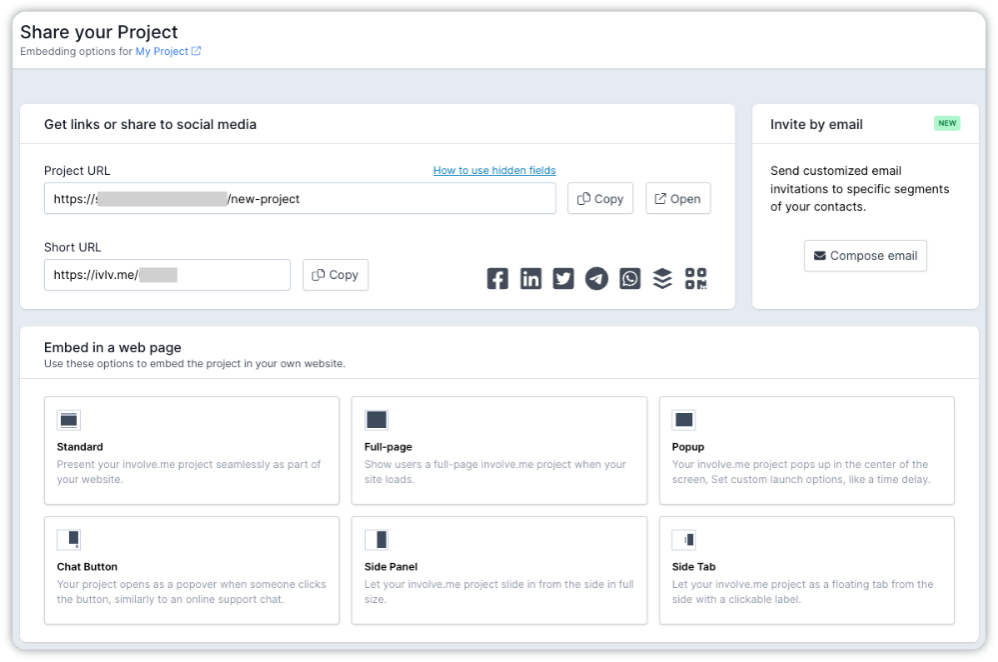This screenshot has width=998, height=662.
Task: Select the Popup embed icon
Action: click(x=684, y=419)
